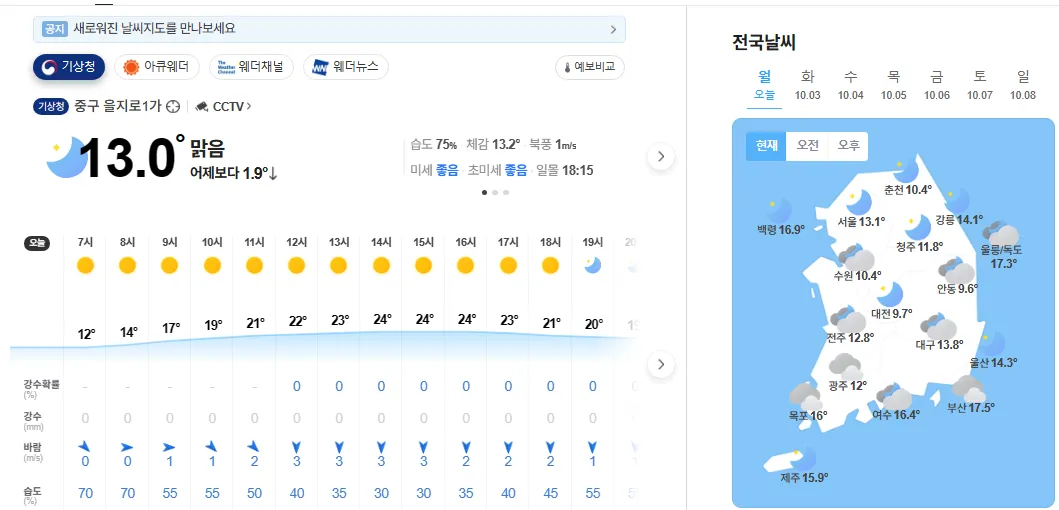The height and width of the screenshot is (510, 1059).
Task: Click the 백령 moon icon on map
Action: [x=778, y=210]
